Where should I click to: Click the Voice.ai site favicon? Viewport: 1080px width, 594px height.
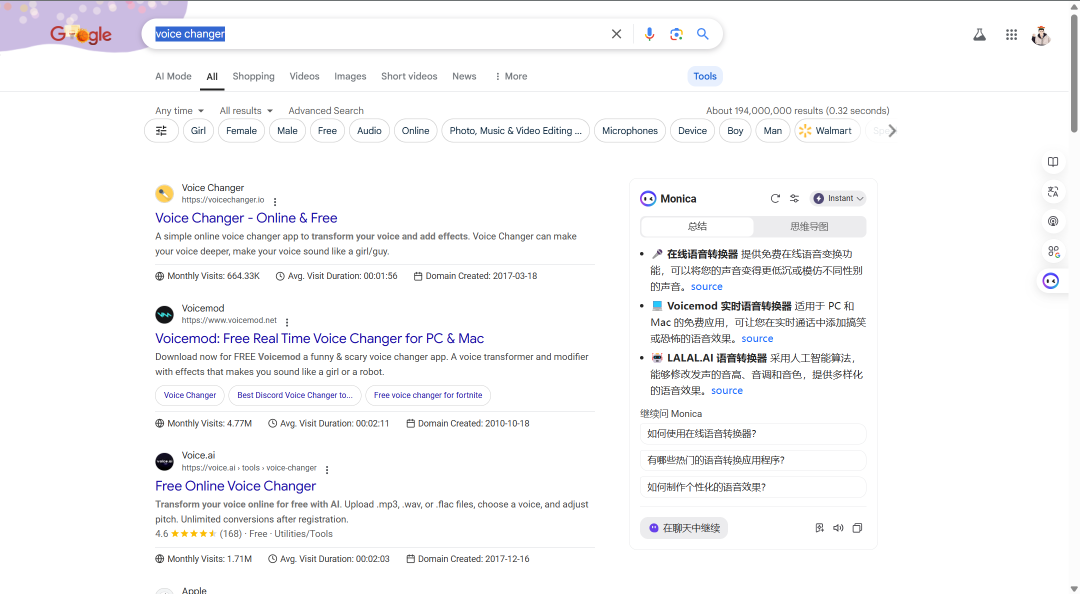tap(165, 461)
